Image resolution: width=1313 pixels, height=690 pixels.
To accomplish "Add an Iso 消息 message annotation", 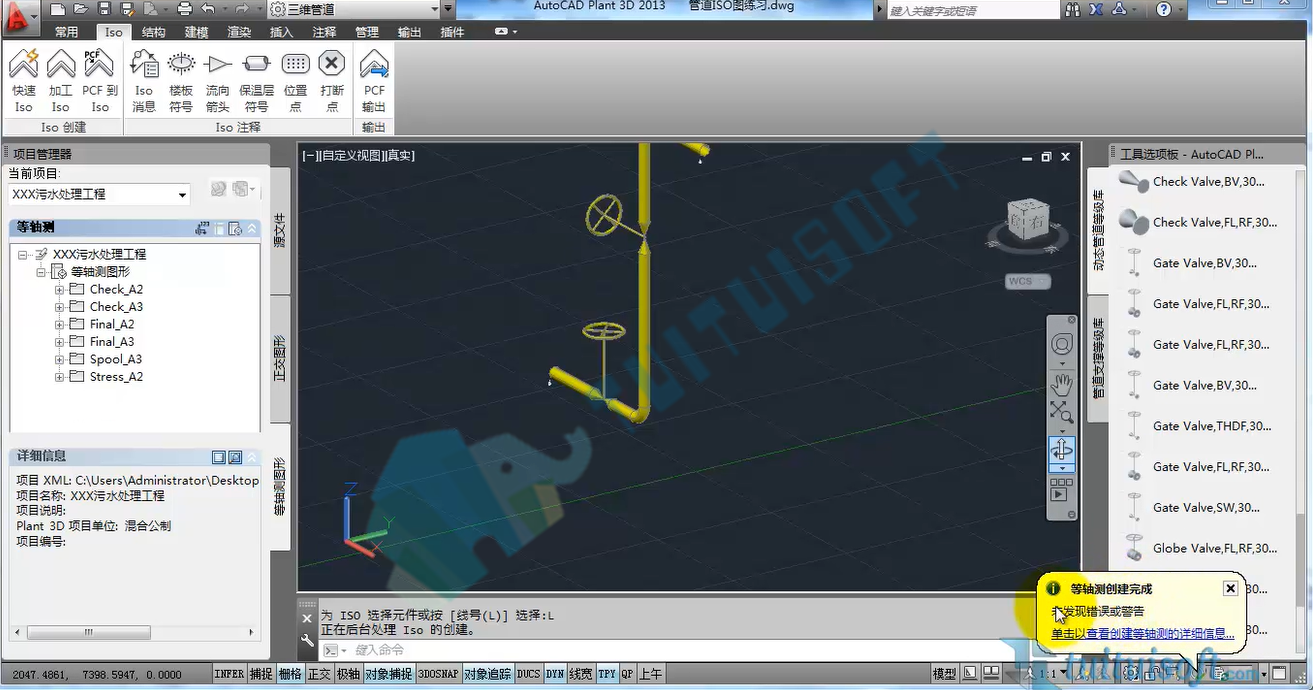I will click(144, 81).
